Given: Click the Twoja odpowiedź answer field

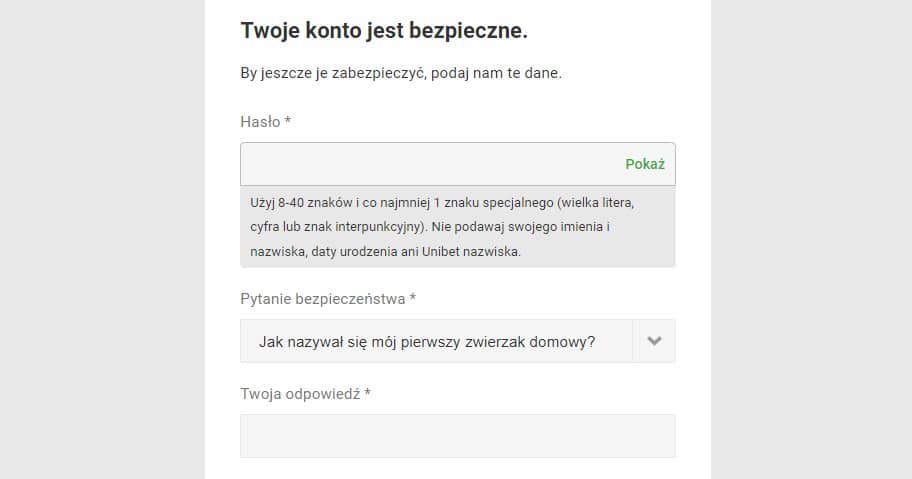Looking at the screenshot, I should (x=457, y=436).
